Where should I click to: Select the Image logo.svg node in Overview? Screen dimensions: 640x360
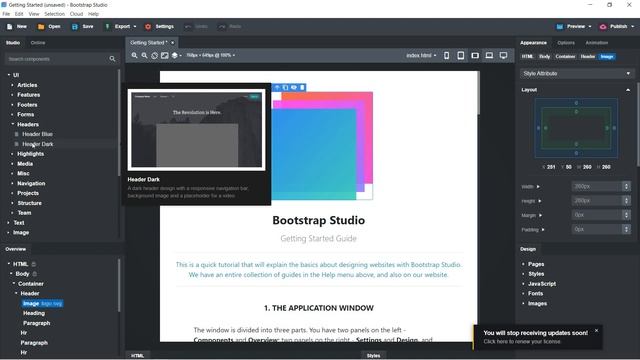click(42, 303)
